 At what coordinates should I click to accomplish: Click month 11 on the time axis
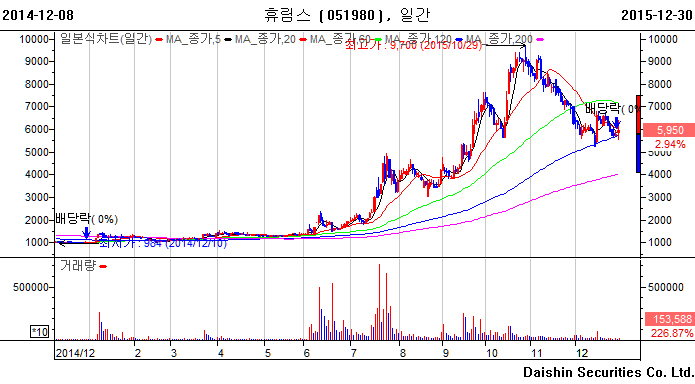coord(537,353)
